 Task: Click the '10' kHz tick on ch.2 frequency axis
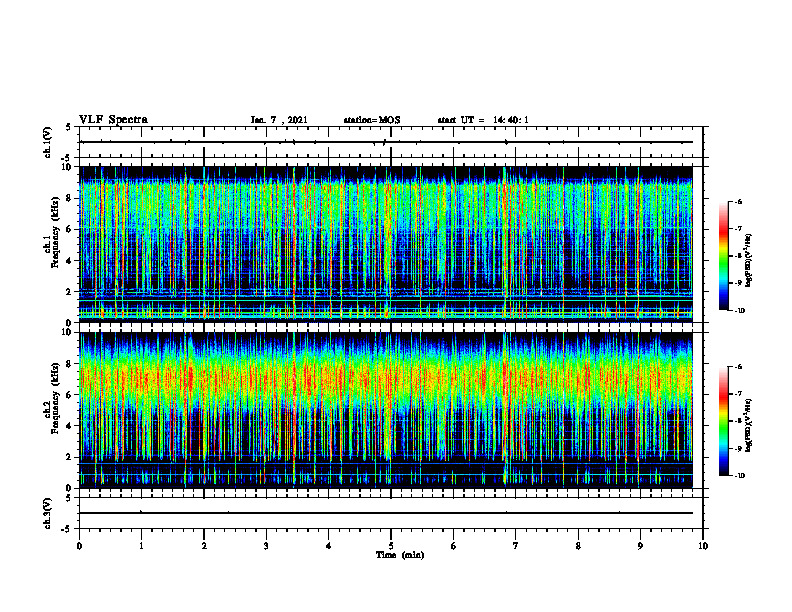click(68, 332)
